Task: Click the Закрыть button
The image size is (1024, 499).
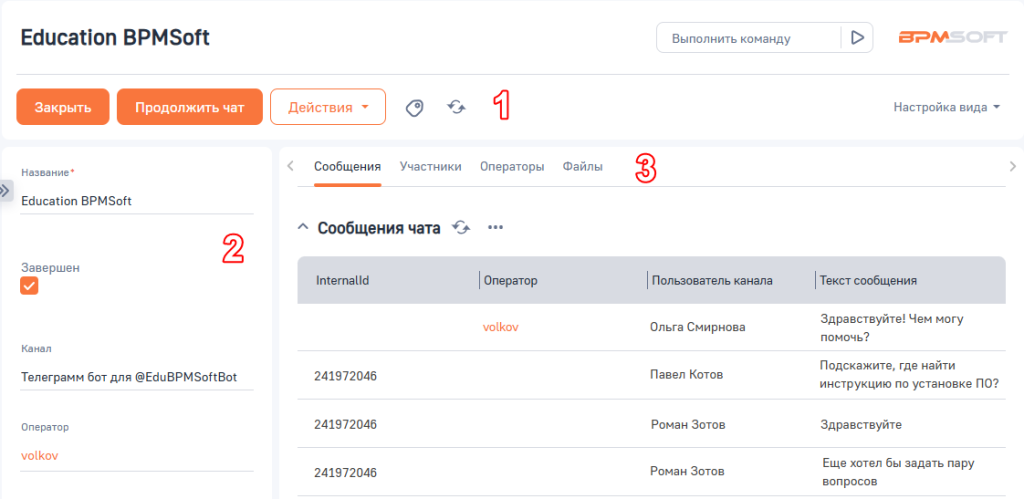Action: tap(63, 106)
